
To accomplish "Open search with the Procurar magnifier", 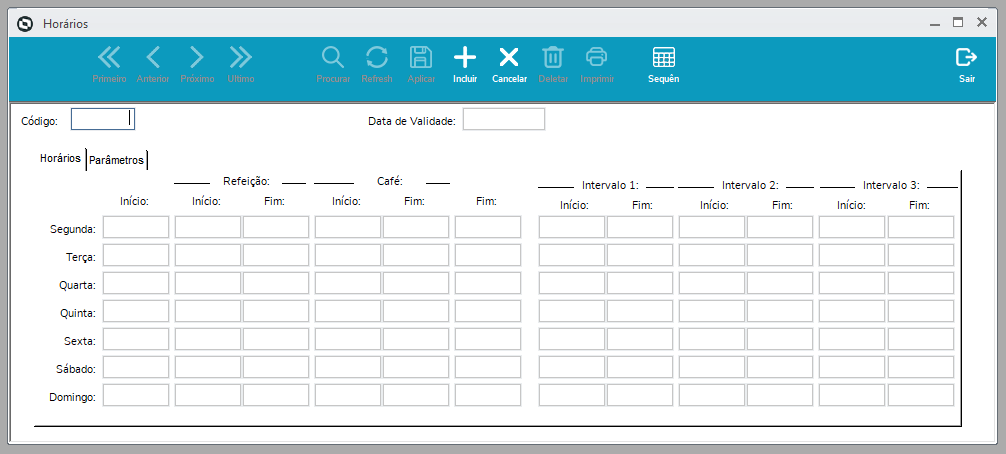I will click(x=333, y=65).
